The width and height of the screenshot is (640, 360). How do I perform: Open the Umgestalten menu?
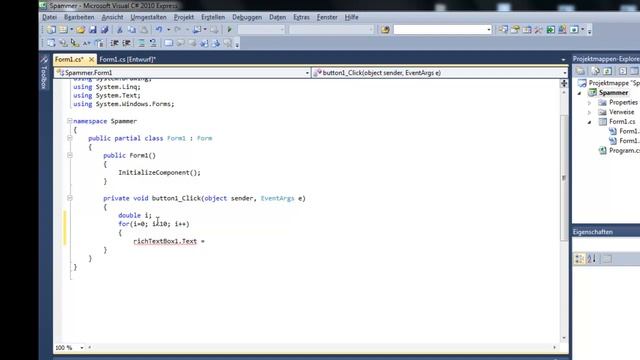pos(149,17)
